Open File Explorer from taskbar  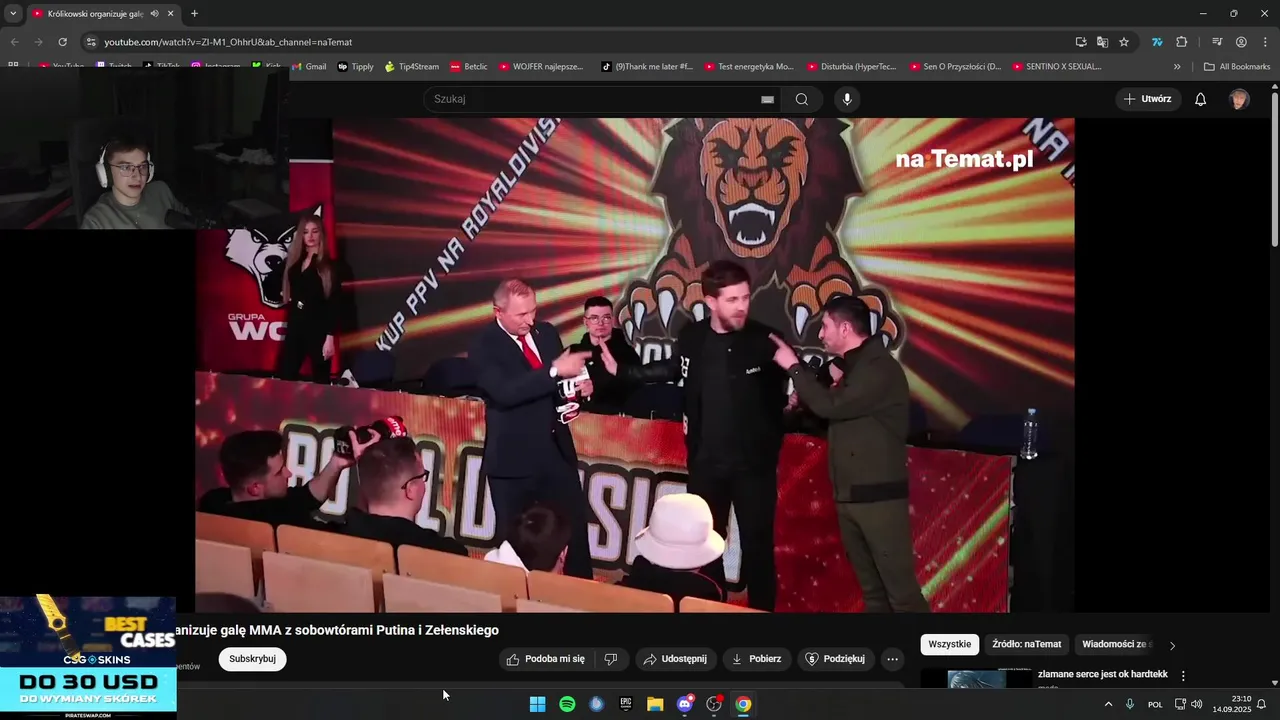(655, 704)
